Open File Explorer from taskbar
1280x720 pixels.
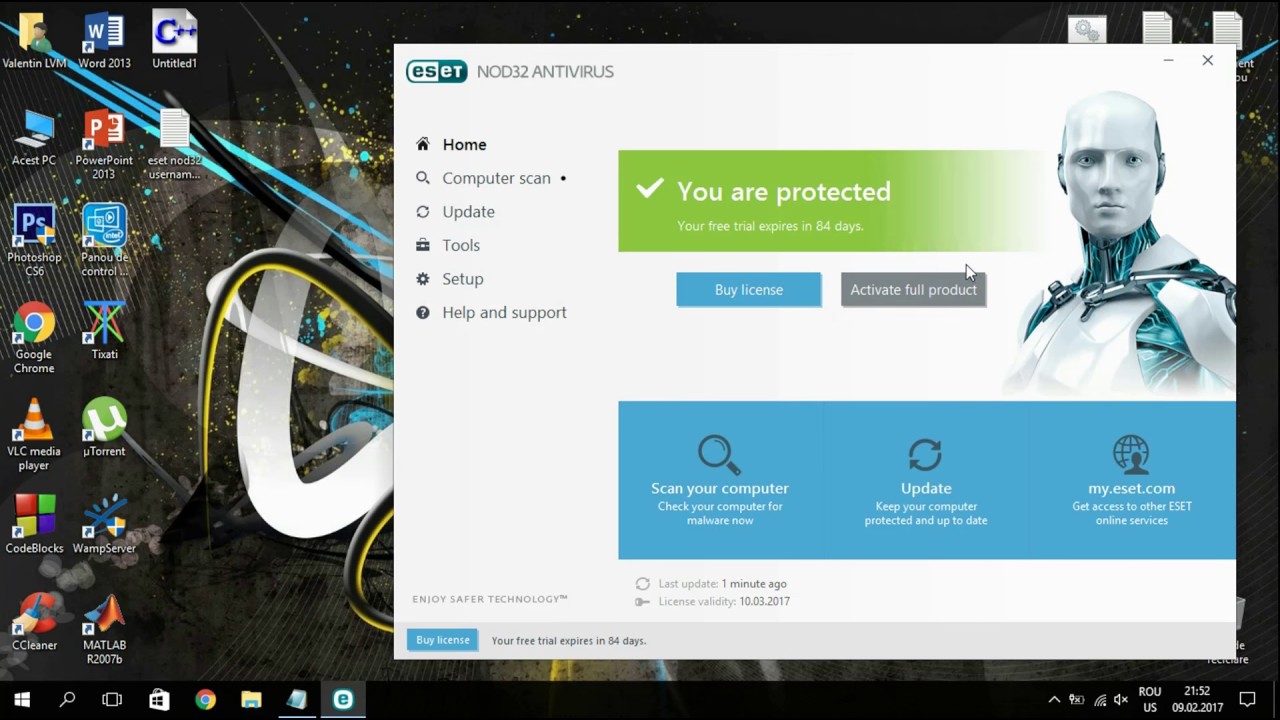point(251,700)
